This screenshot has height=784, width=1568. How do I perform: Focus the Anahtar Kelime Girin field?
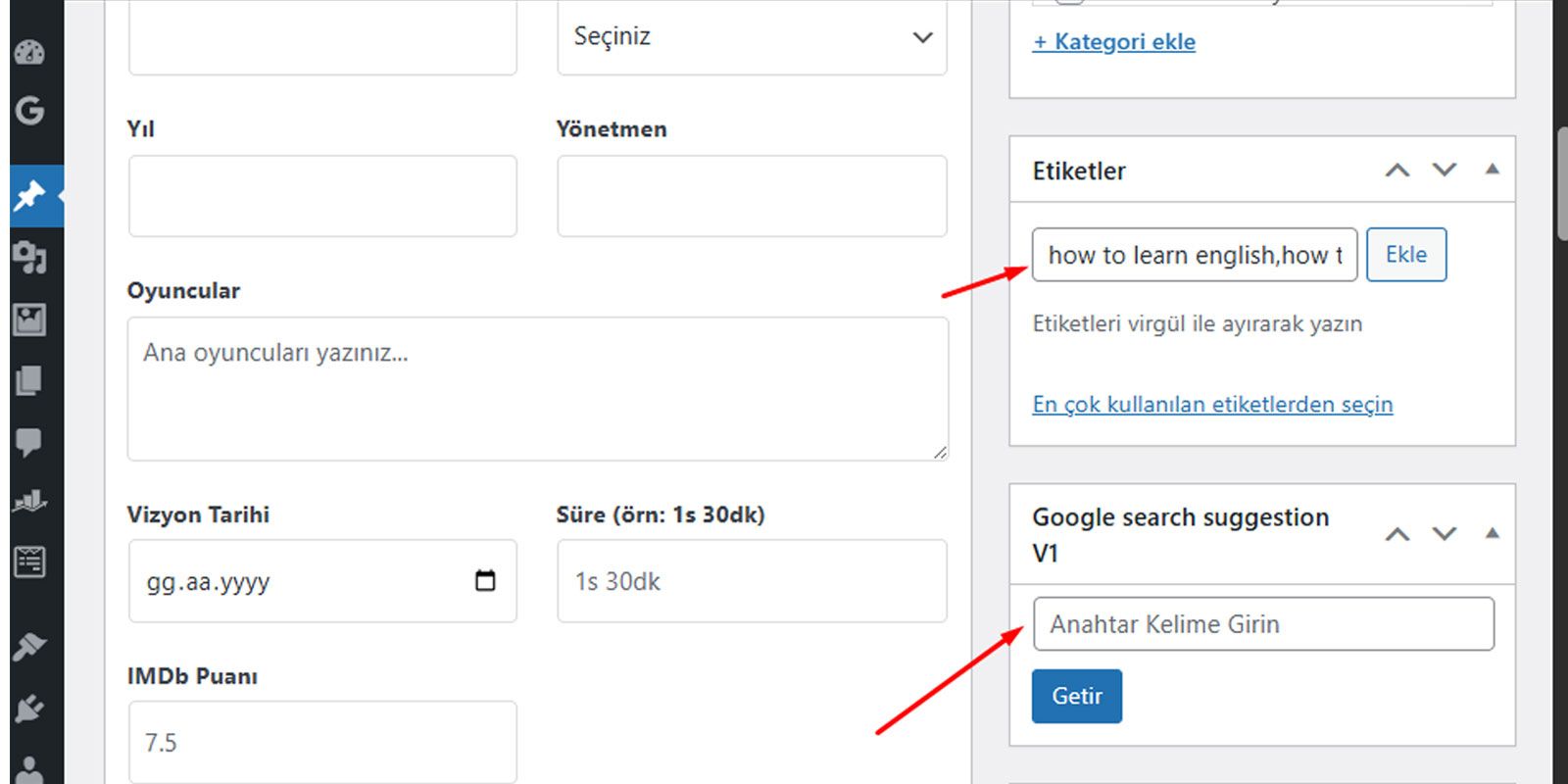tap(1263, 624)
